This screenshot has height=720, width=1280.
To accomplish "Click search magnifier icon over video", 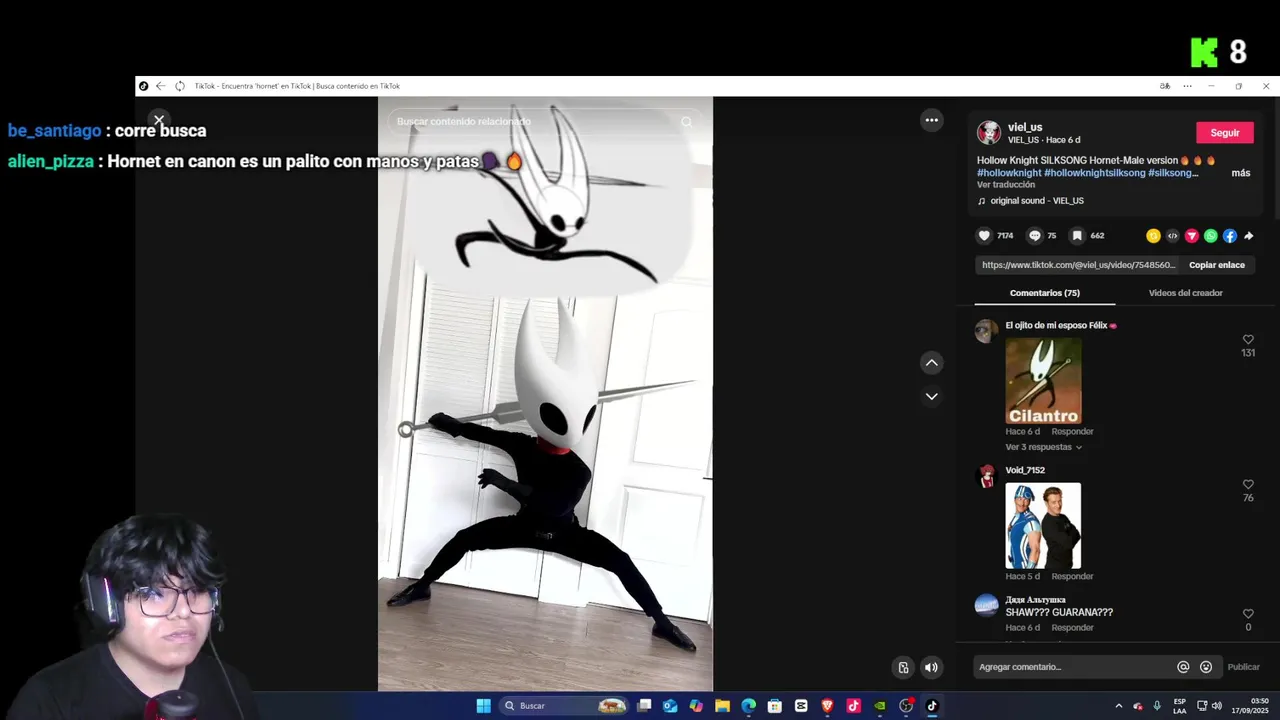I will click(686, 122).
